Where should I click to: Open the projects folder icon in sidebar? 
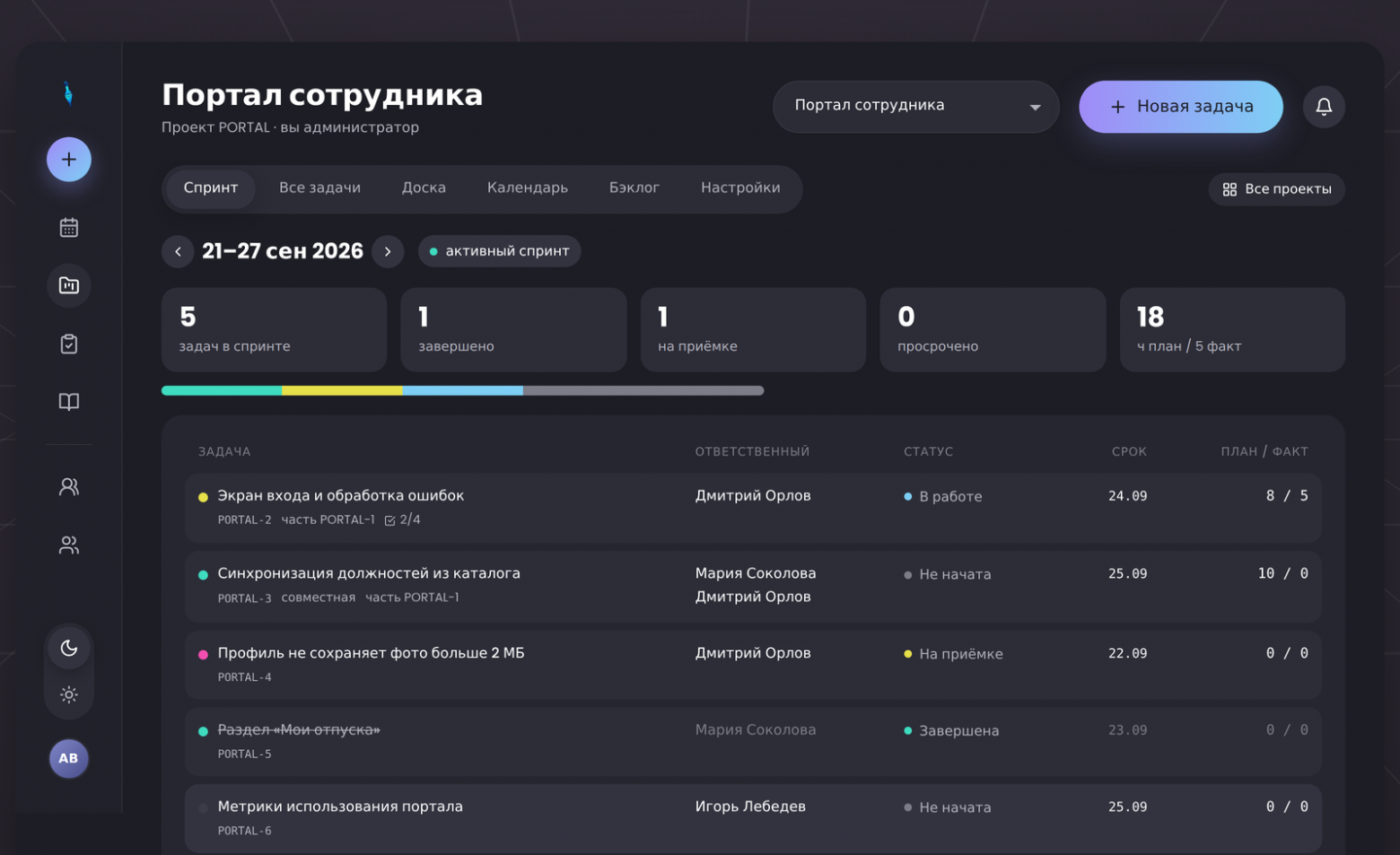69,285
